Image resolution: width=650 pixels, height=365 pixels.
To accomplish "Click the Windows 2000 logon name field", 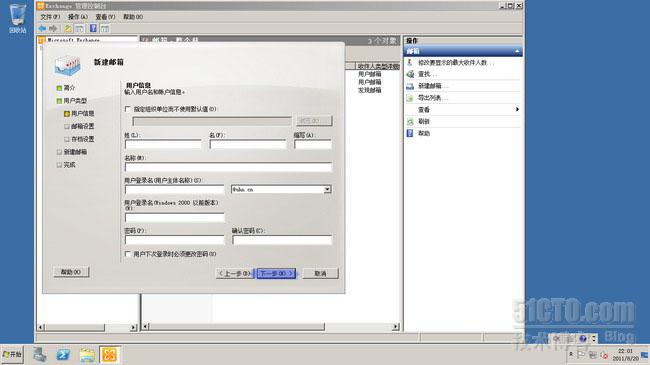I will point(175,217).
